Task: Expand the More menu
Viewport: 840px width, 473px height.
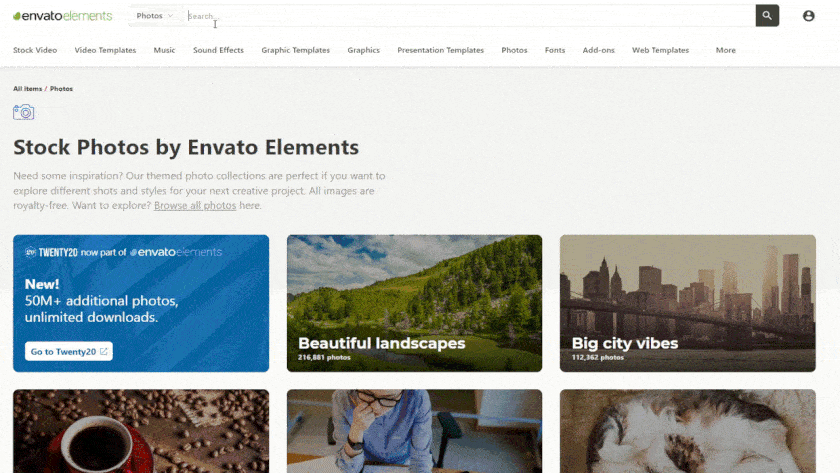Action: pos(725,50)
